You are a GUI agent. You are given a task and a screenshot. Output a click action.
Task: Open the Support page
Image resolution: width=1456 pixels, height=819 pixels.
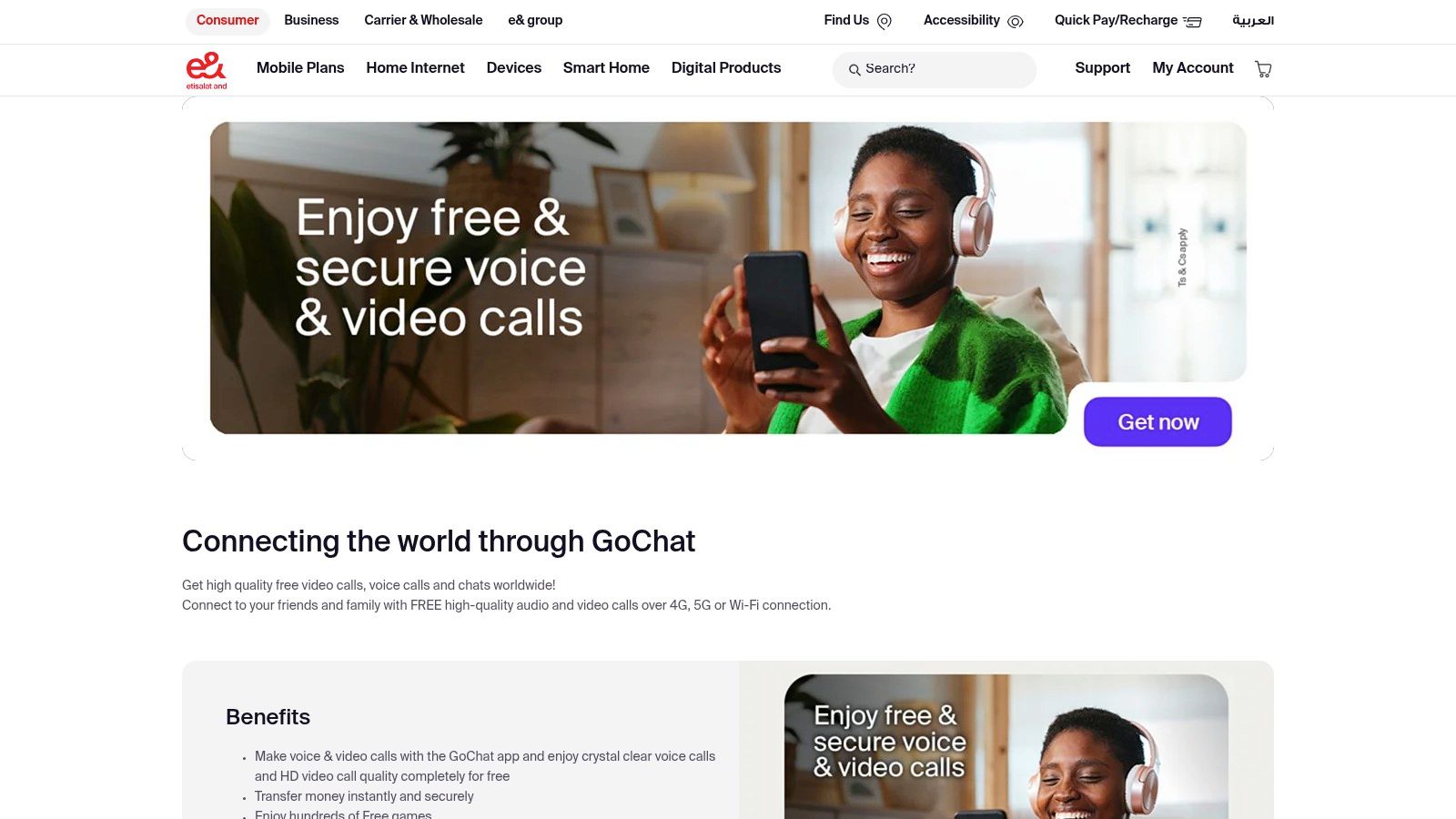[1102, 67]
